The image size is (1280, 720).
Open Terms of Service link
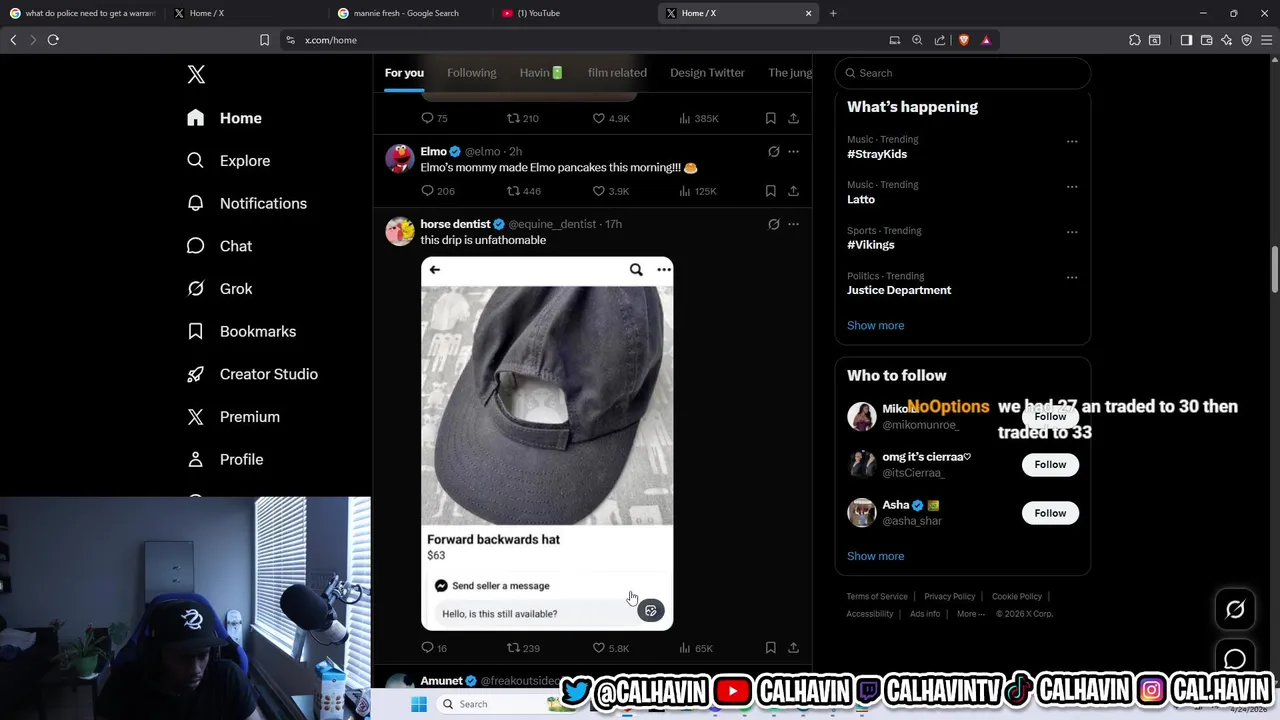877,597
